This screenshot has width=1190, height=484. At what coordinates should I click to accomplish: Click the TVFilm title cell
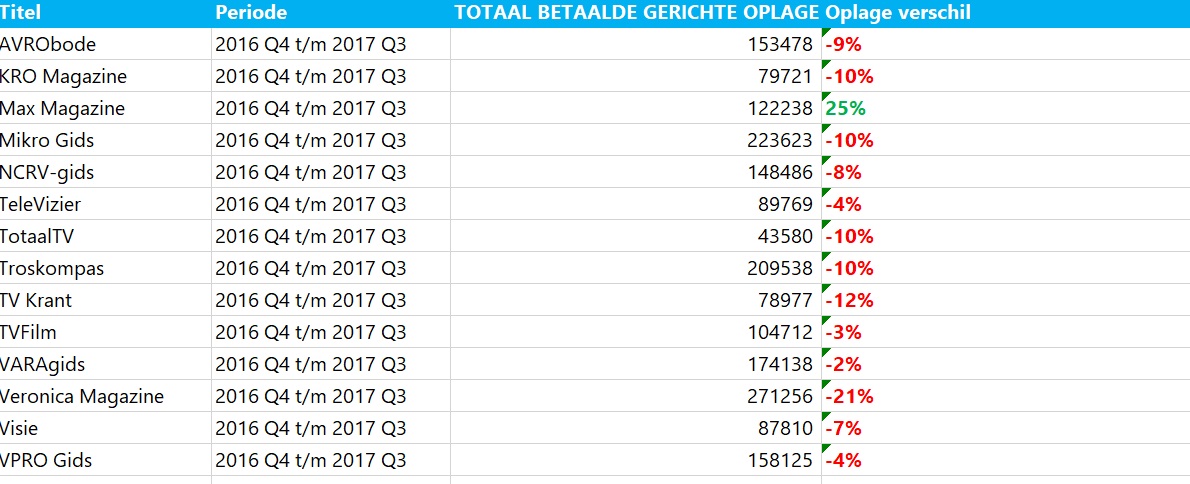(105, 332)
